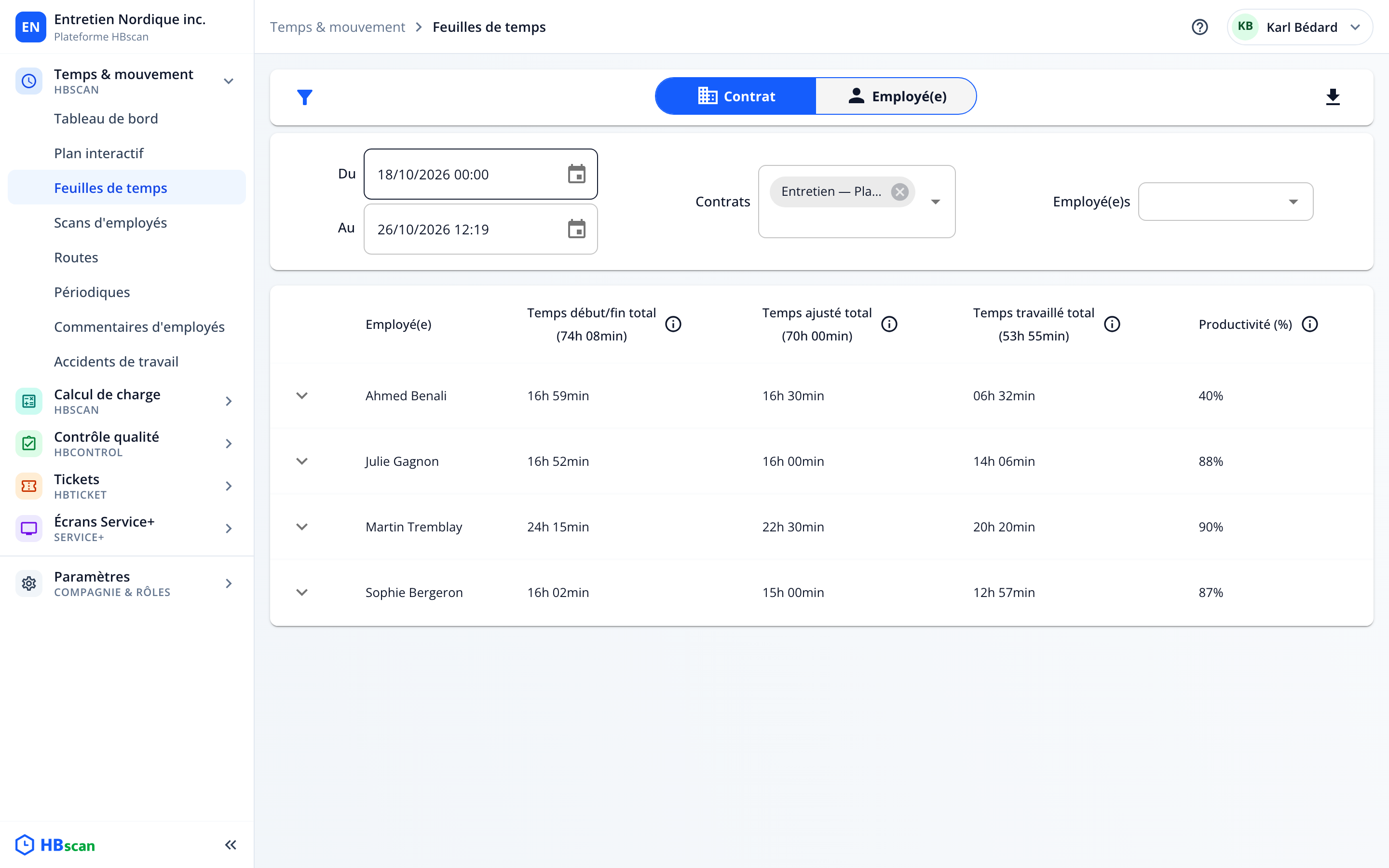Click the Paramètres gear icon
This screenshot has width=1389, height=868.
pyautogui.click(x=29, y=584)
